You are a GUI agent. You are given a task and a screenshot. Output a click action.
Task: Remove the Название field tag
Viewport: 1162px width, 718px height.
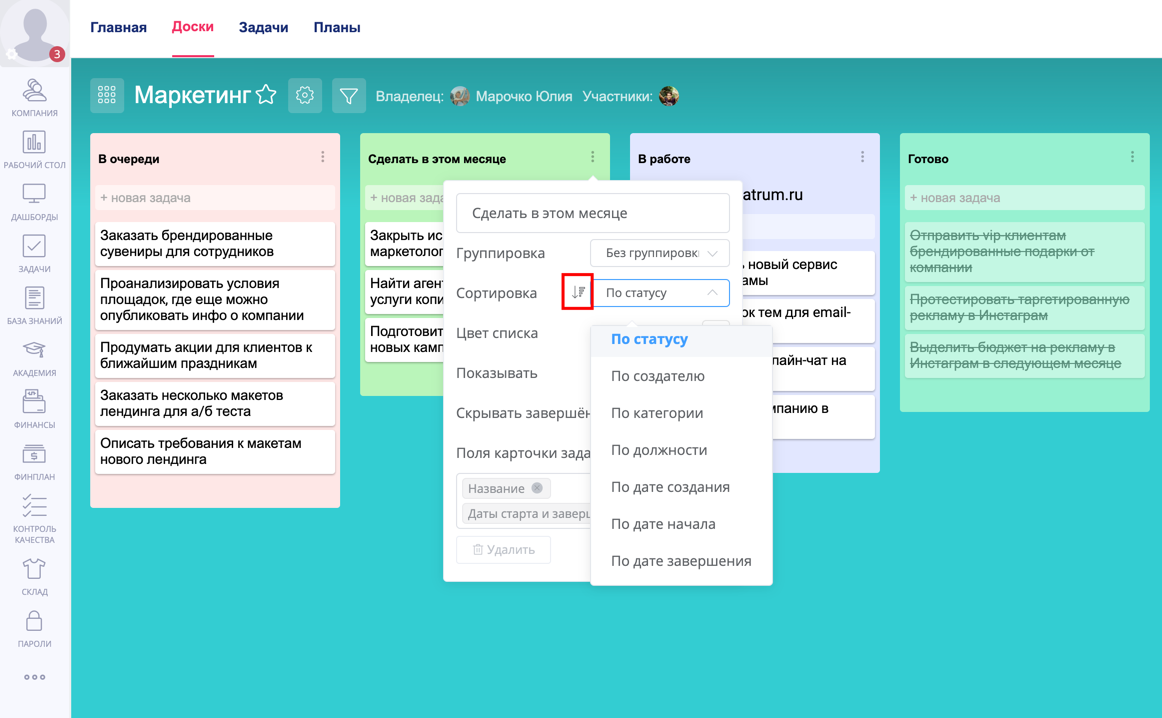click(x=537, y=488)
